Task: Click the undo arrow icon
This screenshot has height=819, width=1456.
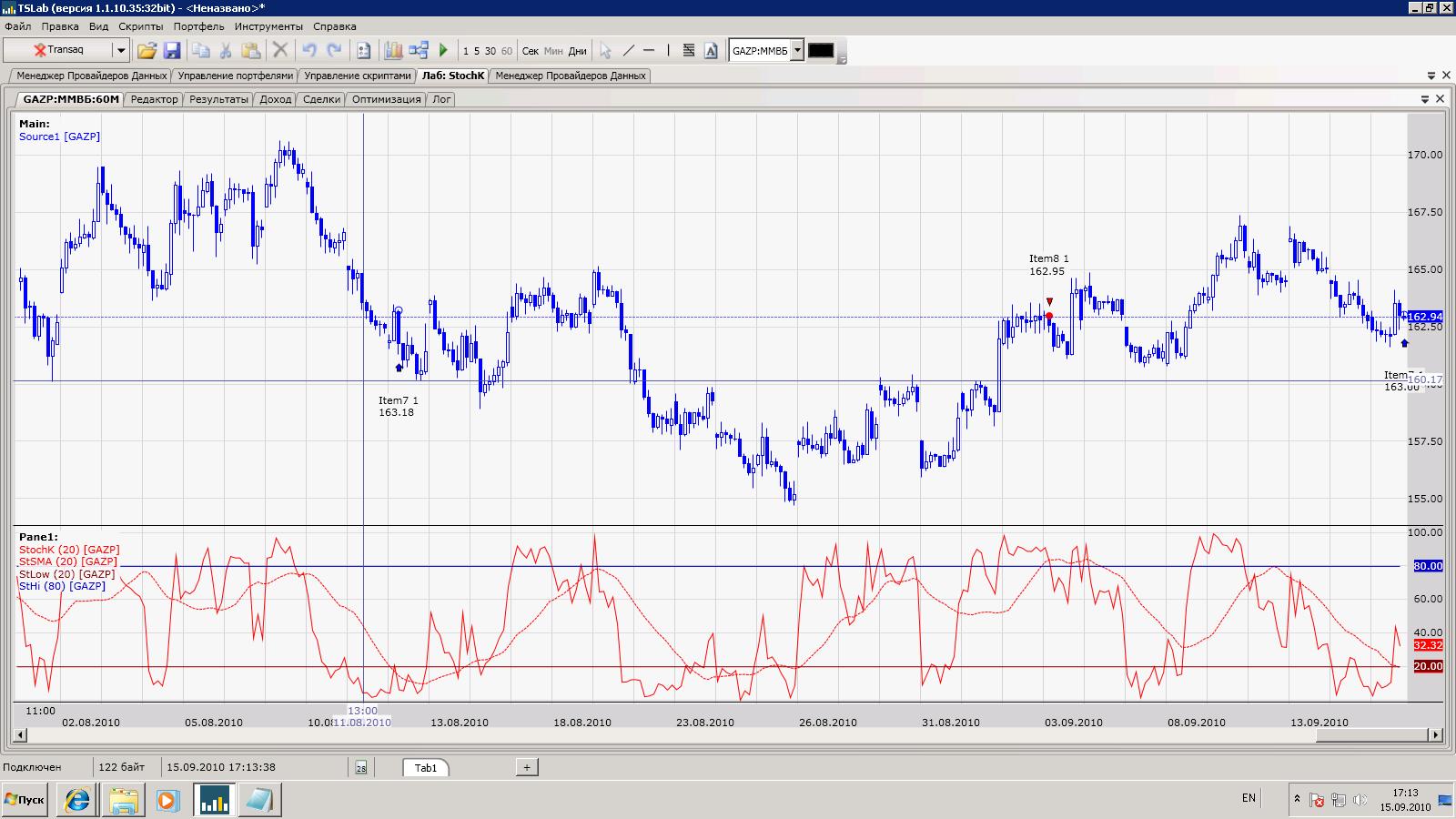Action: pos(309,51)
